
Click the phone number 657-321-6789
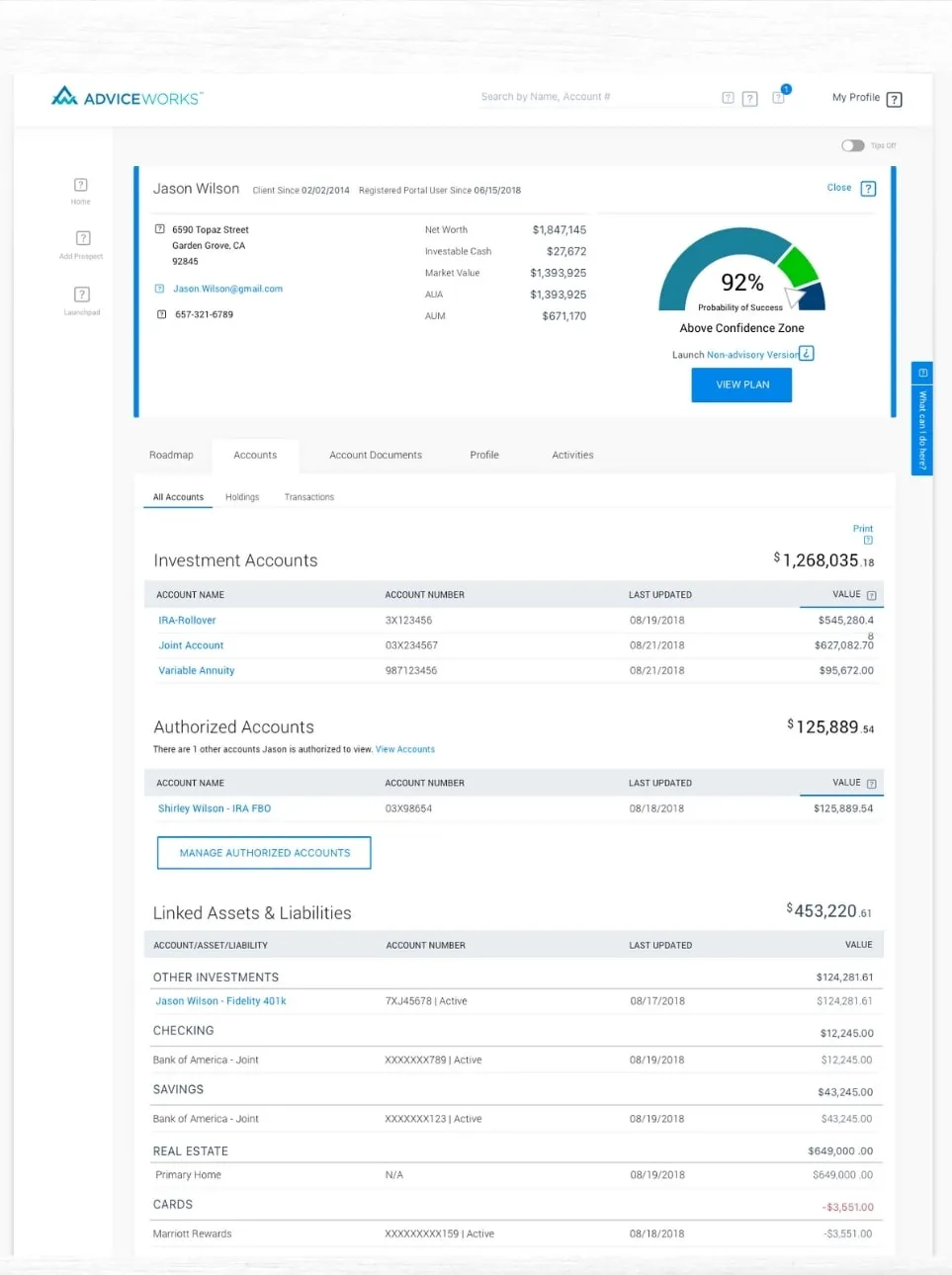point(204,314)
